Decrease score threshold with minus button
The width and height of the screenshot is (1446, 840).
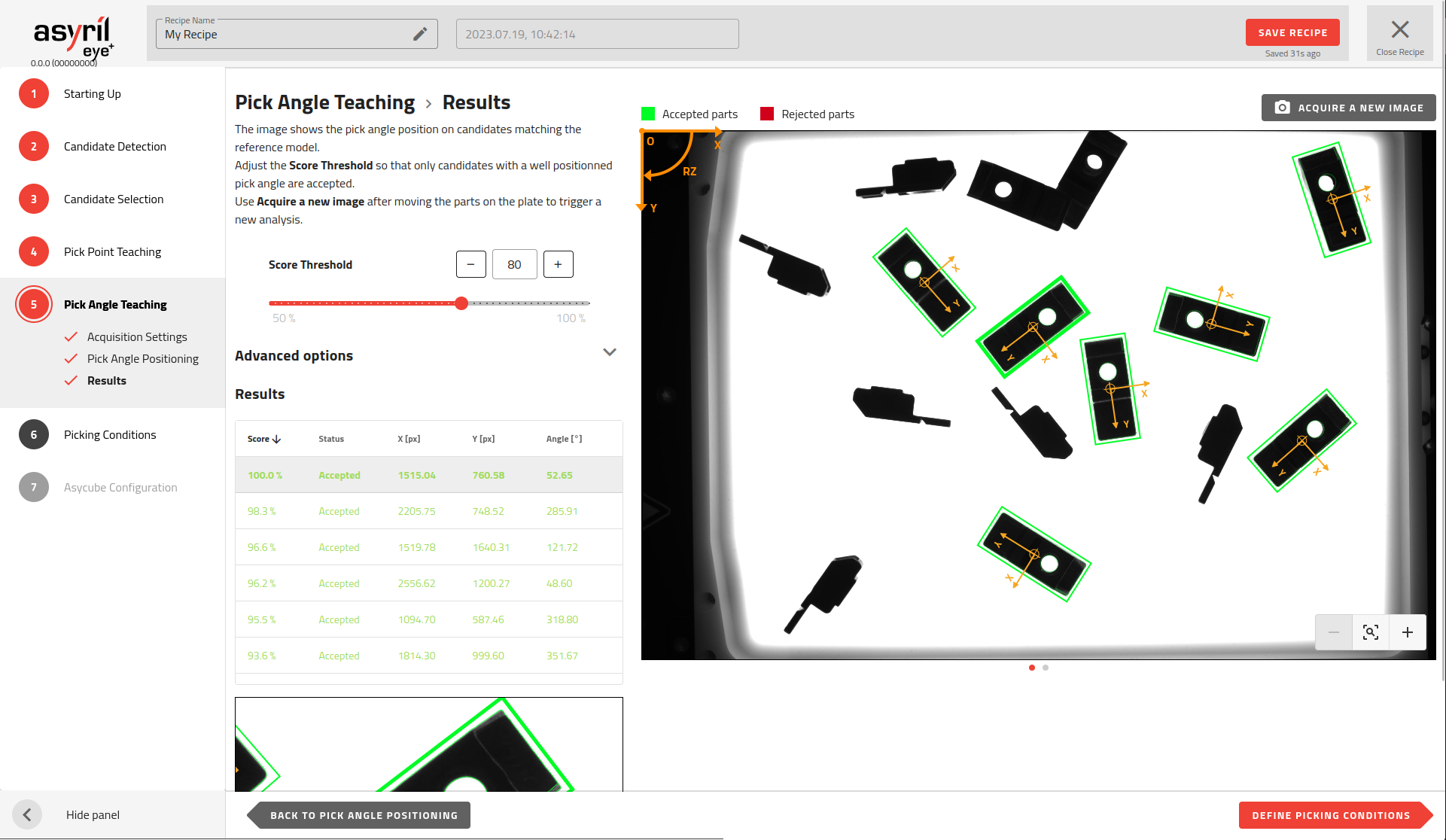pos(470,264)
